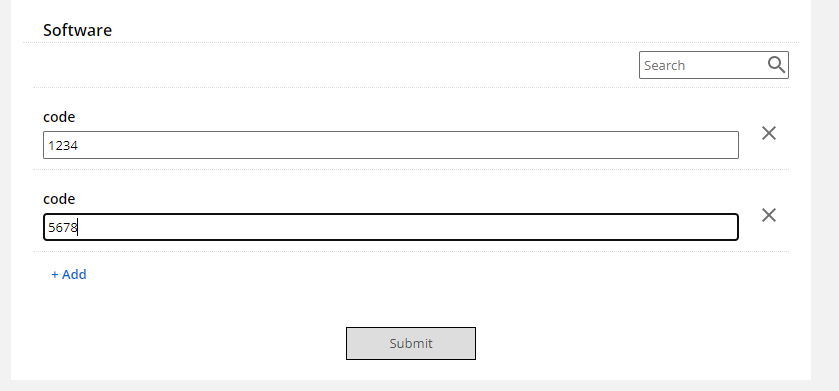The image size is (839, 391).
Task: Submit the Software form
Action: [411, 343]
